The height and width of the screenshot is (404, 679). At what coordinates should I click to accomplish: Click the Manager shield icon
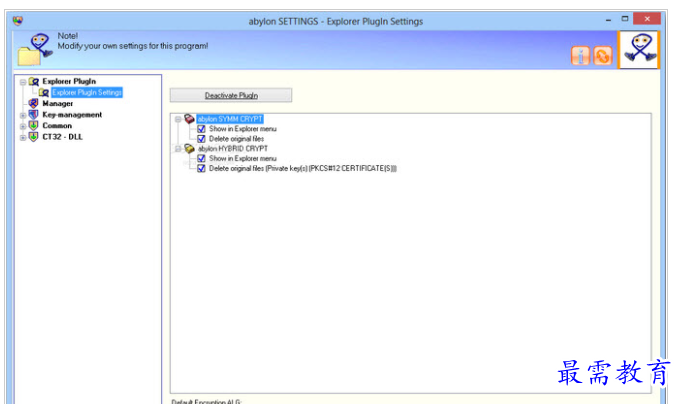tap(33, 103)
